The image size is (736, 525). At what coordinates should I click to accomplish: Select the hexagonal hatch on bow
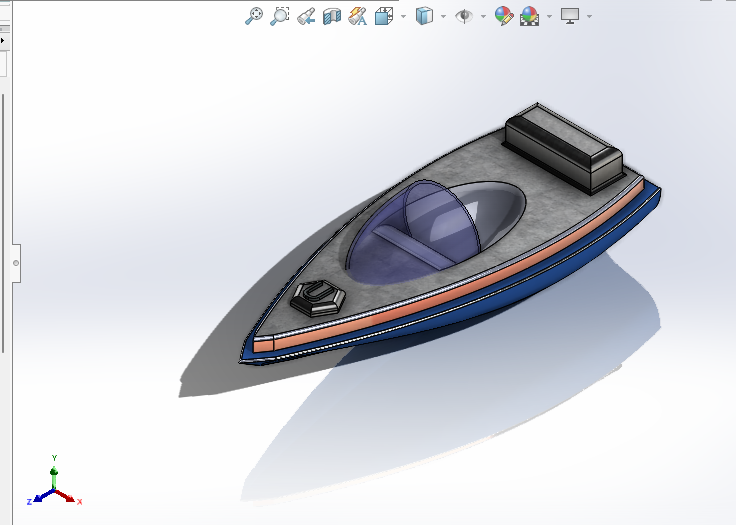click(x=318, y=298)
